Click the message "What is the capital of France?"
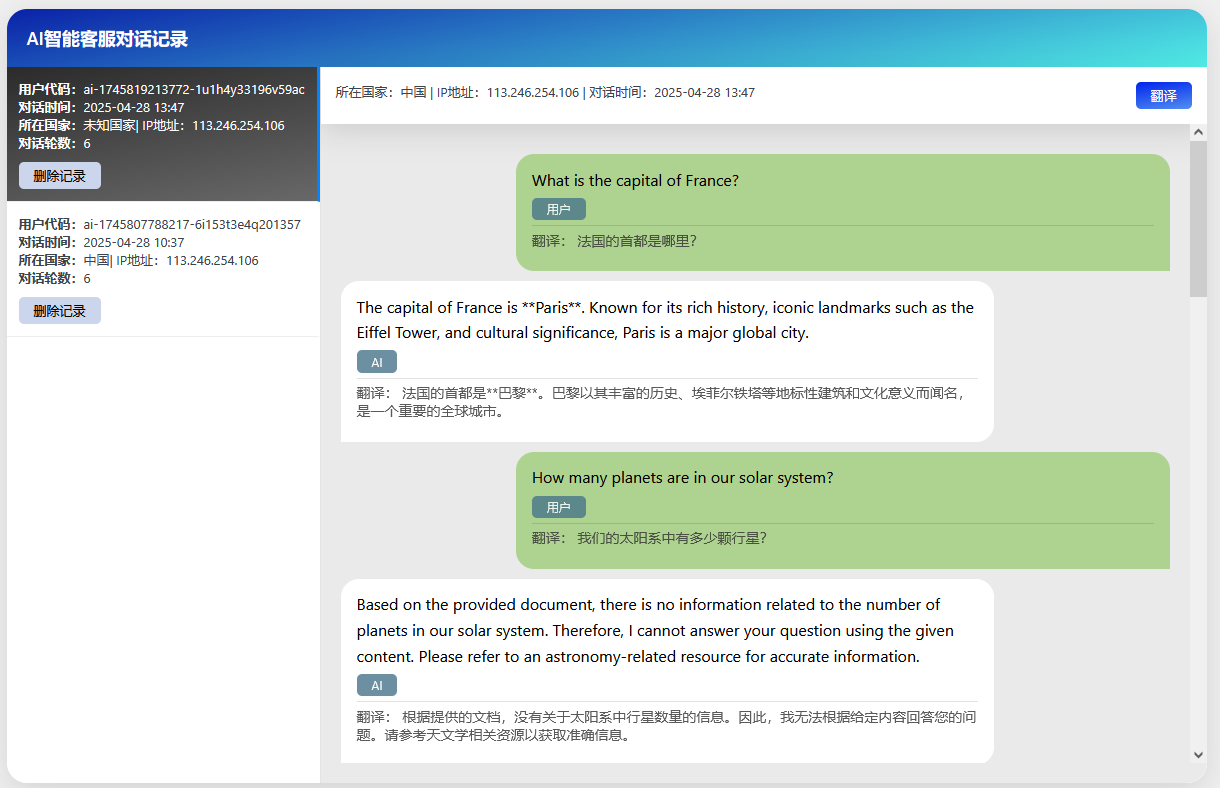 [x=635, y=181]
